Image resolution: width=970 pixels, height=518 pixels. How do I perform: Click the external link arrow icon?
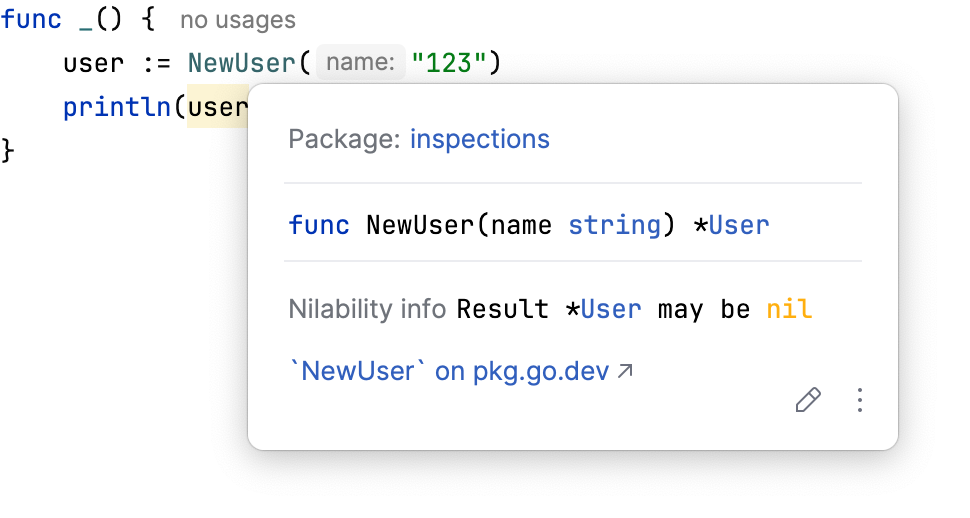pyautogui.click(x=625, y=372)
